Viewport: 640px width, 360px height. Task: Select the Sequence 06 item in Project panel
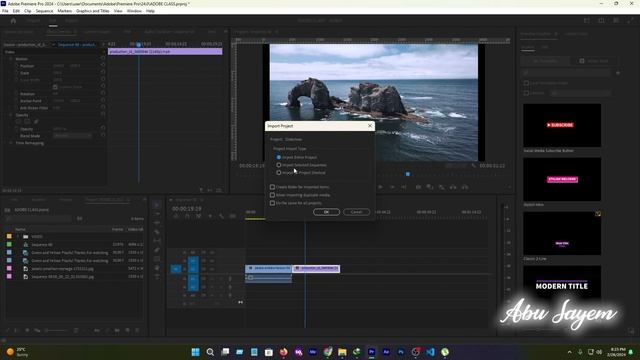click(42, 244)
